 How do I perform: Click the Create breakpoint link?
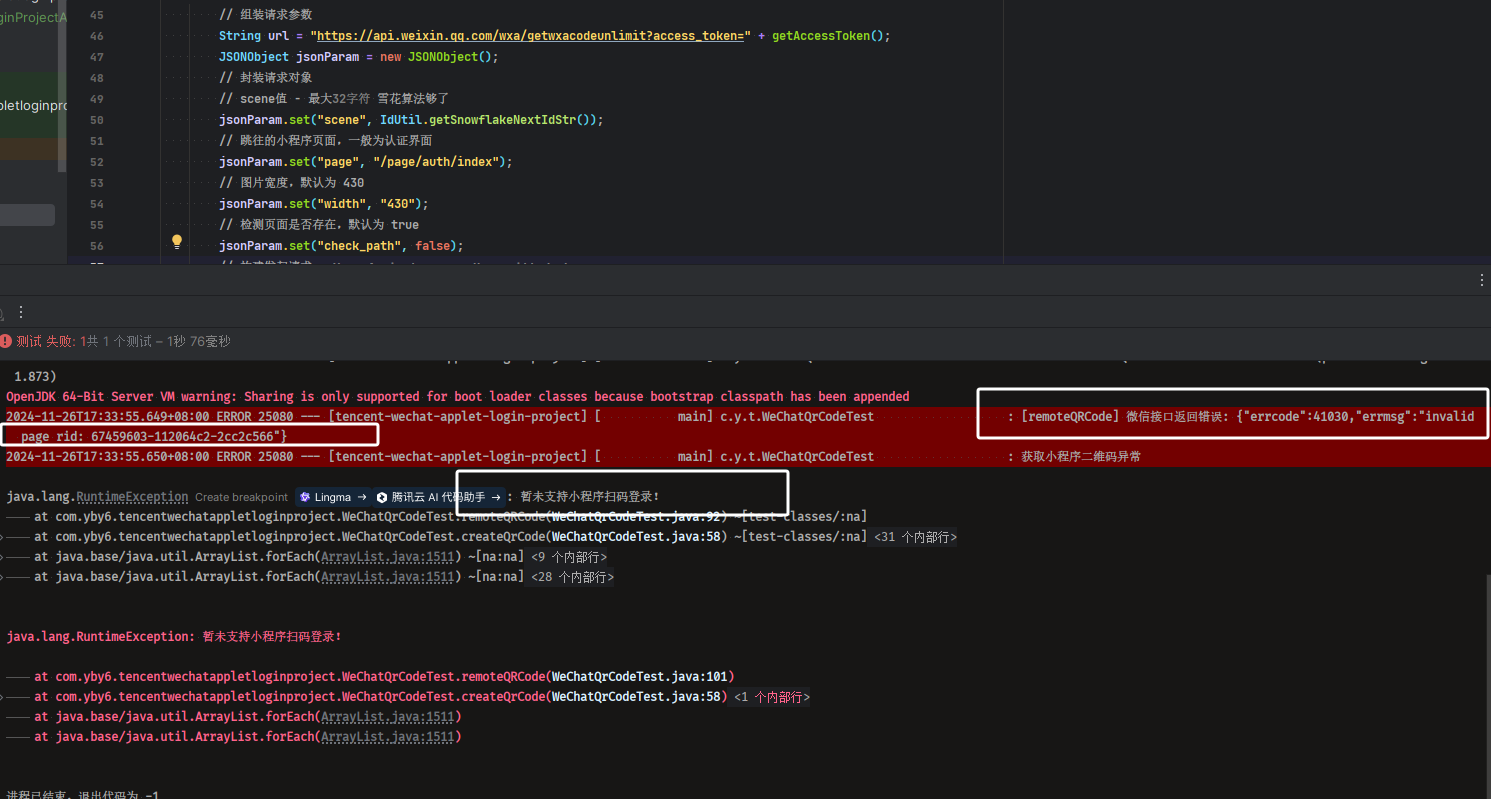click(241, 497)
